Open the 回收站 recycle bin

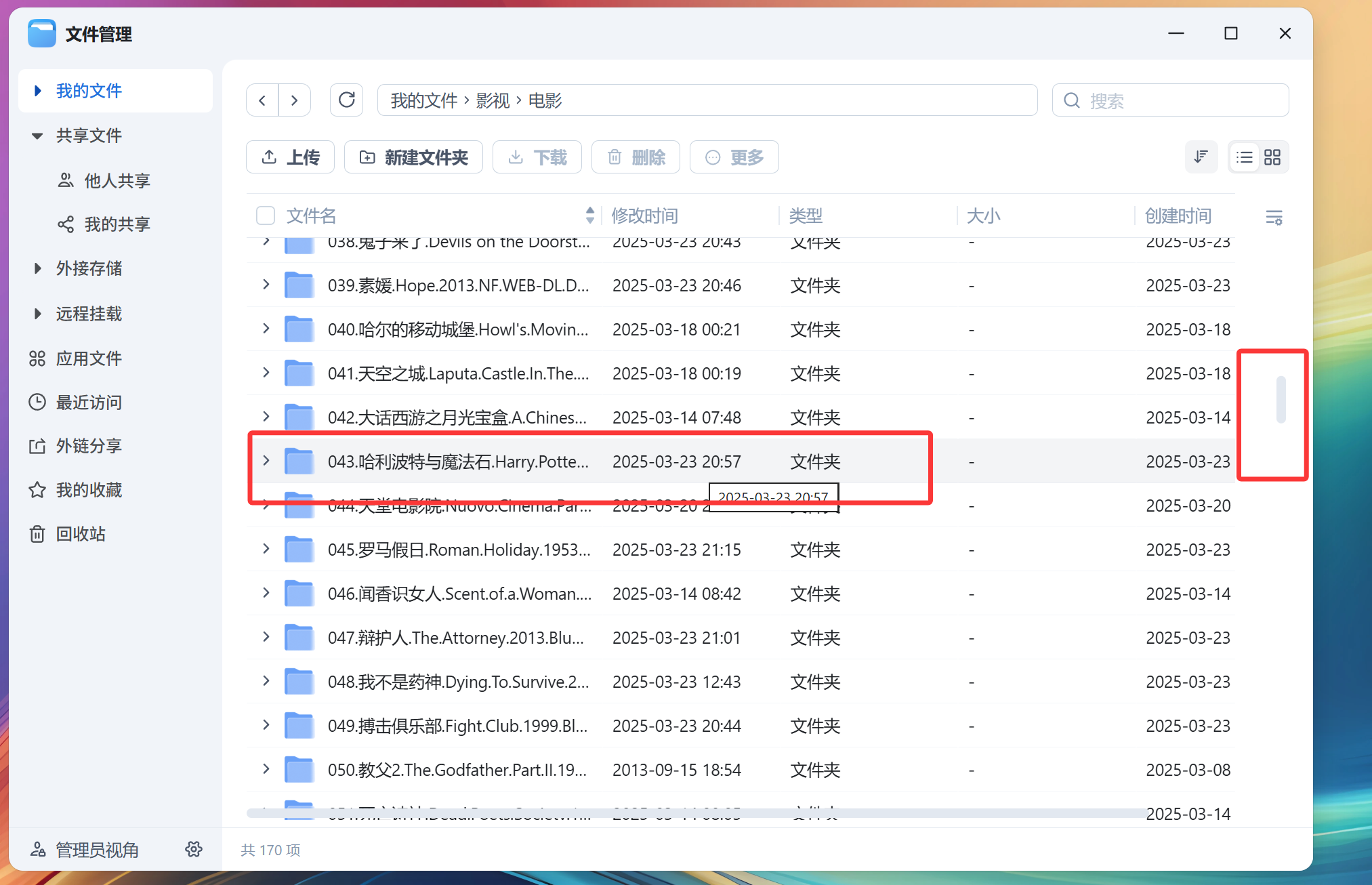coord(80,534)
